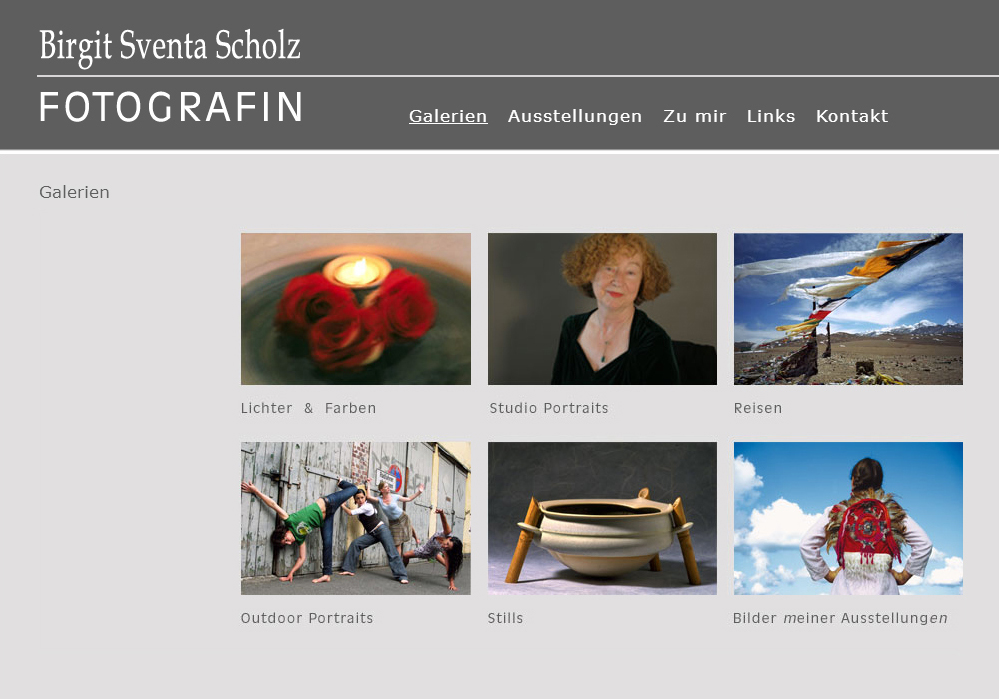Viewport: 999px width, 699px height.
Task: Click the Studio Portraits caption link
Action: click(549, 408)
